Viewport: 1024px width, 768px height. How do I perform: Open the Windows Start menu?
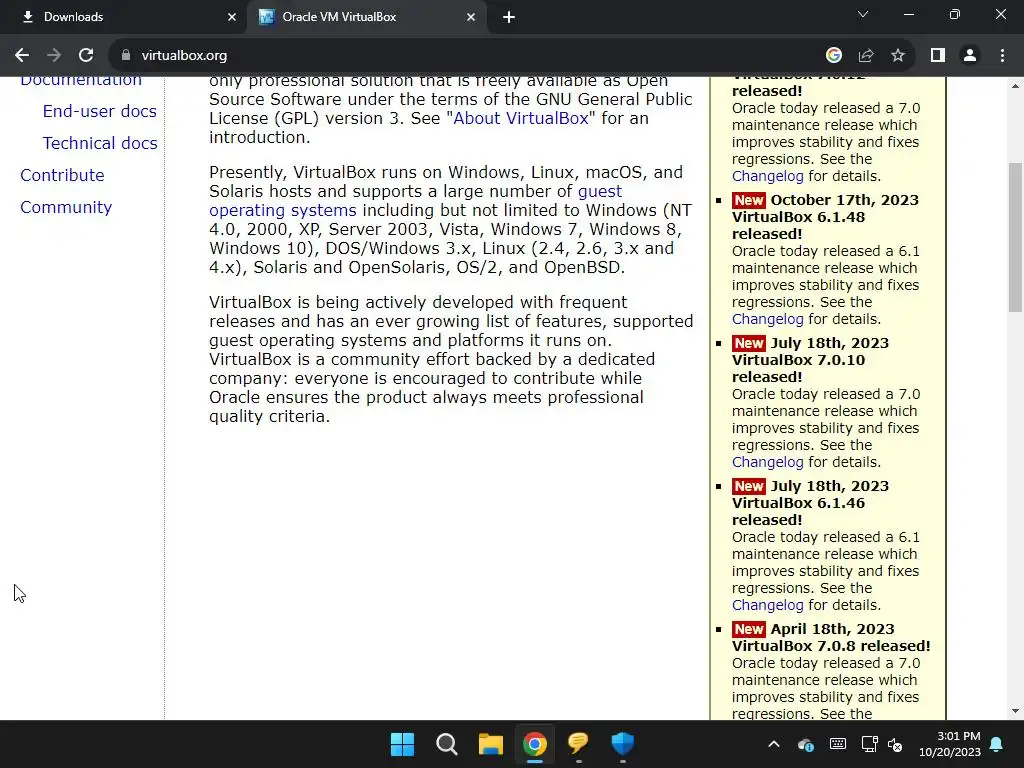point(402,744)
